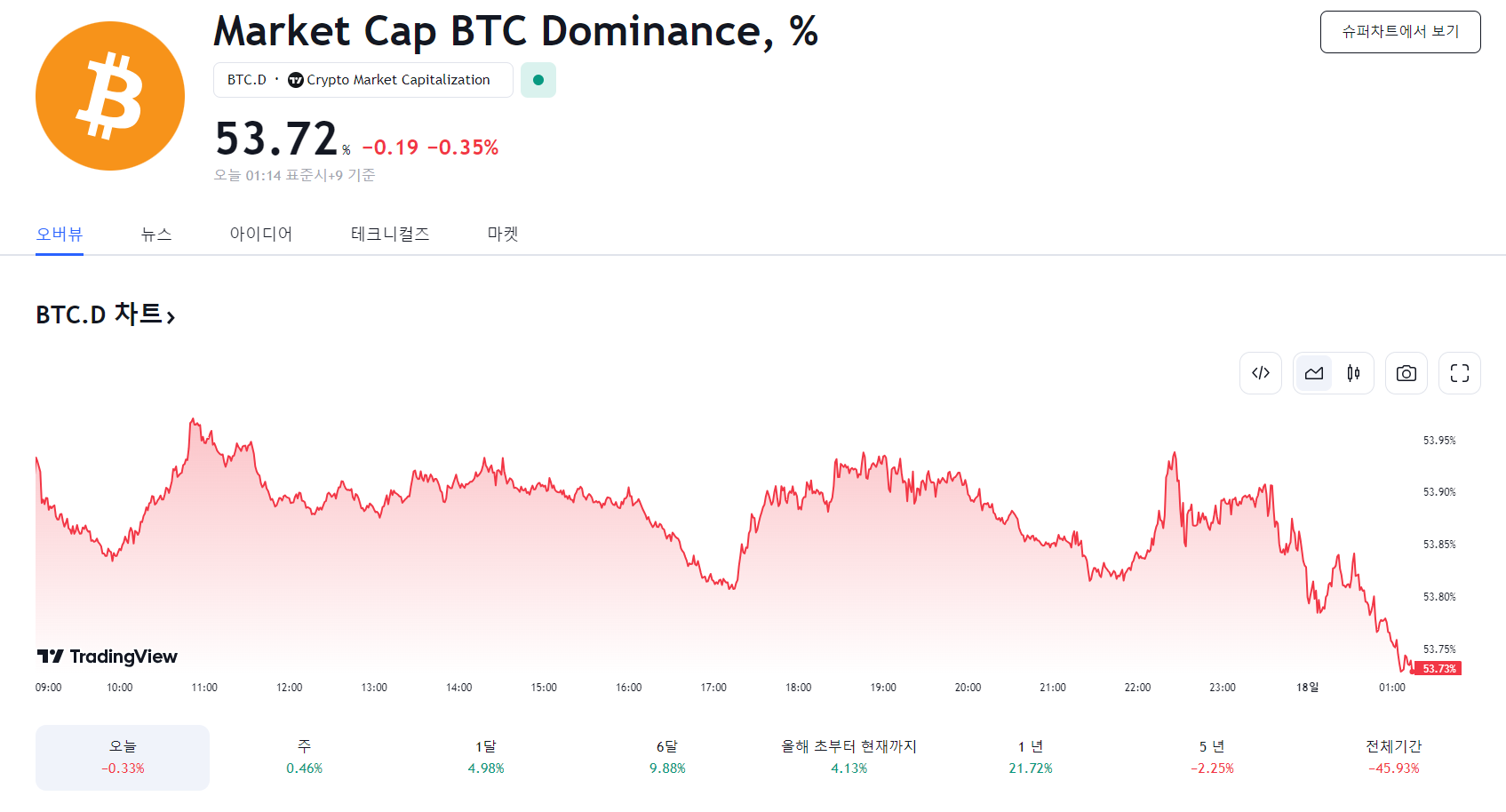Take a chart snapshot with camera icon
This screenshot has height=812, width=1506.
click(1406, 373)
